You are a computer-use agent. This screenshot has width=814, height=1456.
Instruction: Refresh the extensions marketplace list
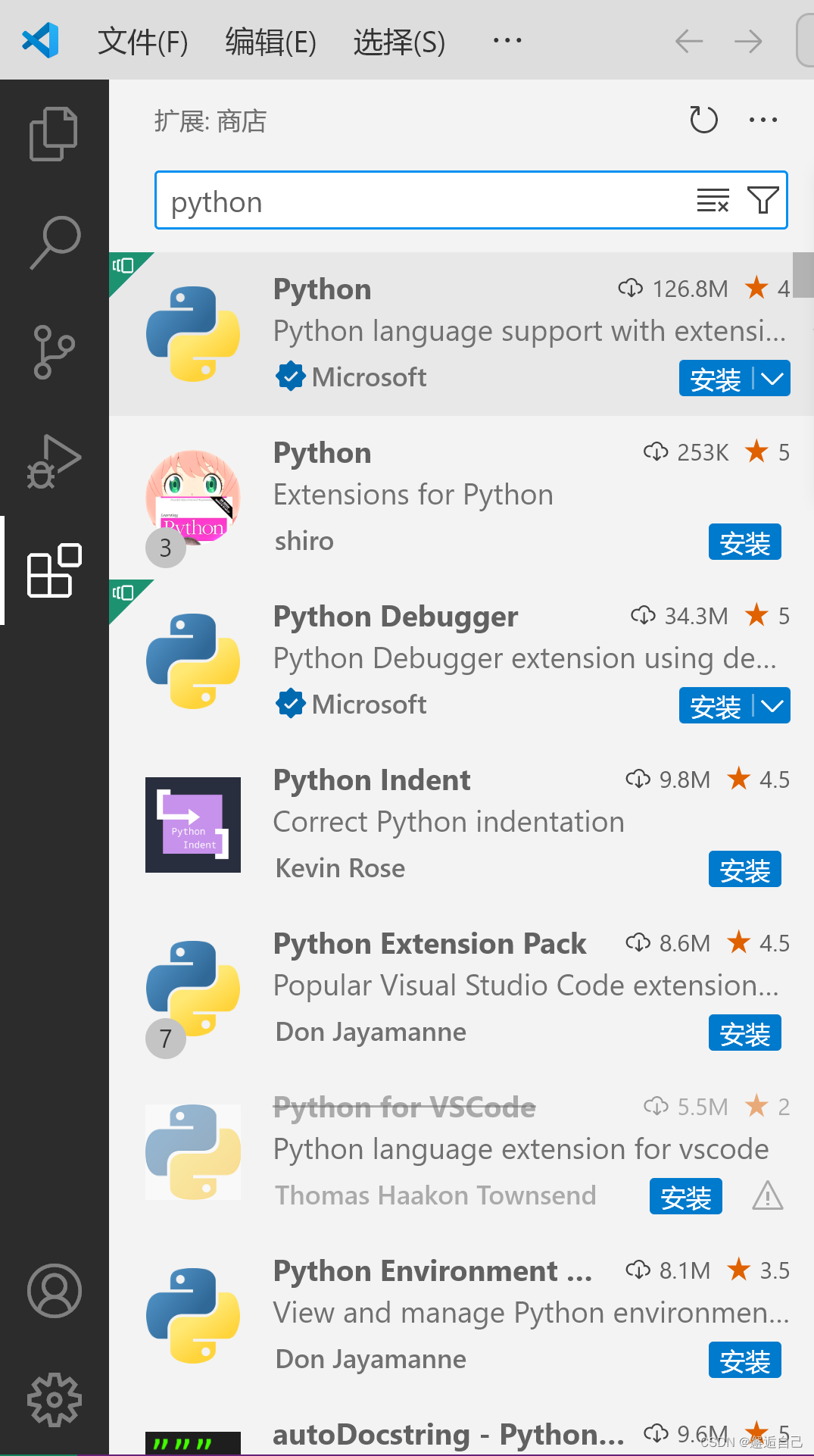(703, 120)
